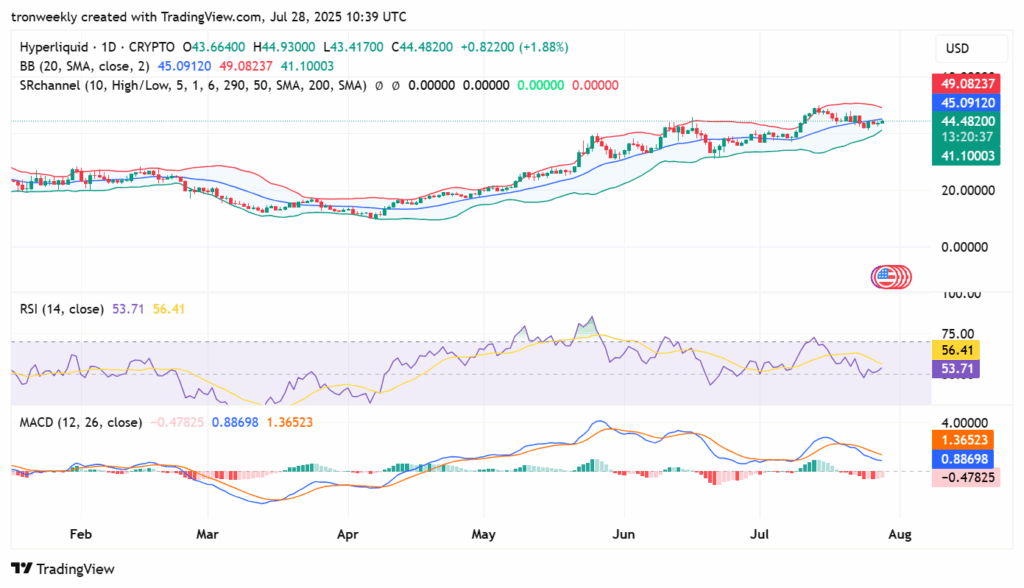The image size is (1024, 588).
Task: Click the tronweekly TradingView.com attribution text
Action: click(208, 17)
